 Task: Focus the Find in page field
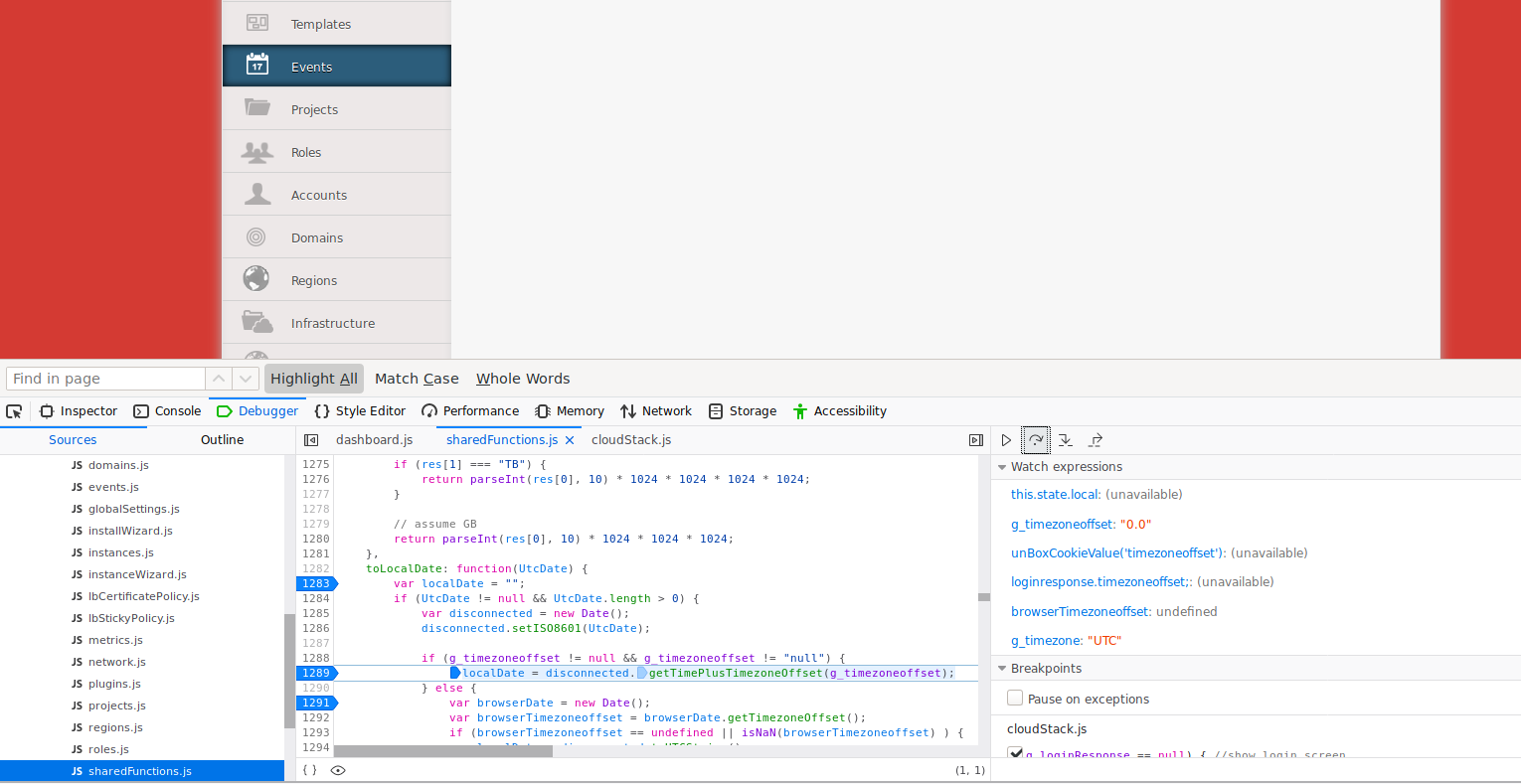tap(105, 379)
